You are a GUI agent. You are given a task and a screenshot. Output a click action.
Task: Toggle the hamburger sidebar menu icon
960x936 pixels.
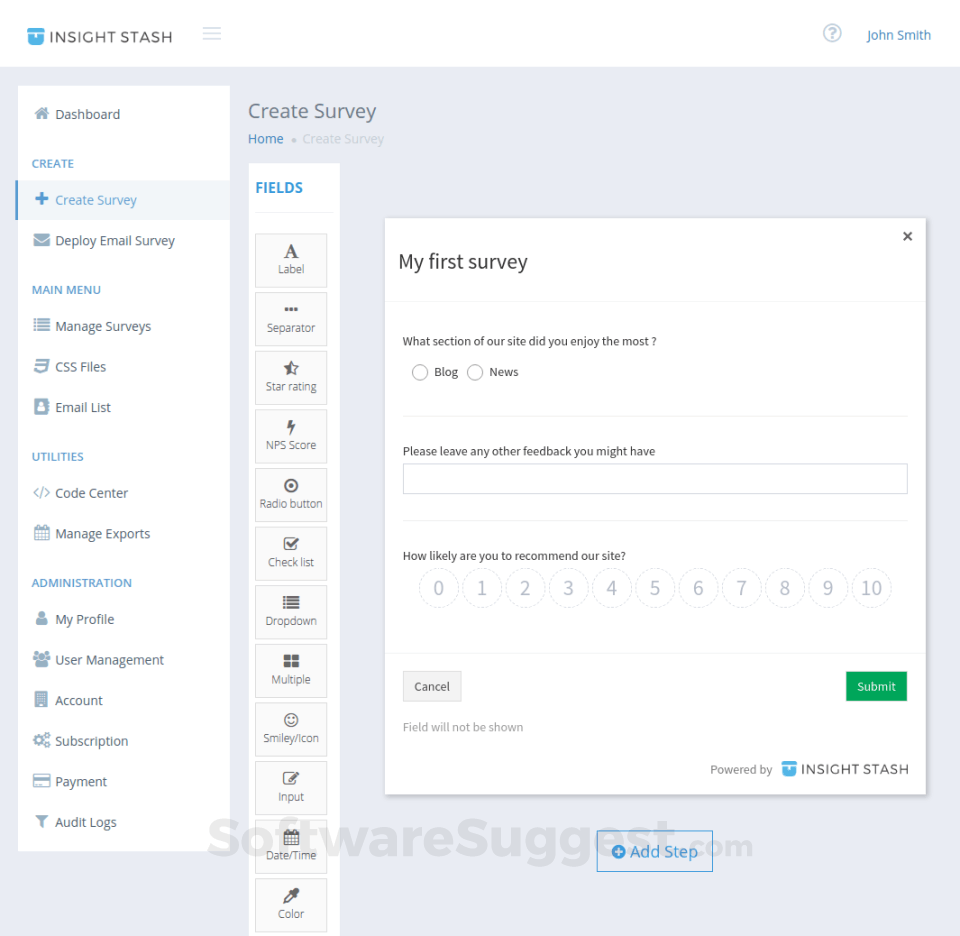pos(212,34)
